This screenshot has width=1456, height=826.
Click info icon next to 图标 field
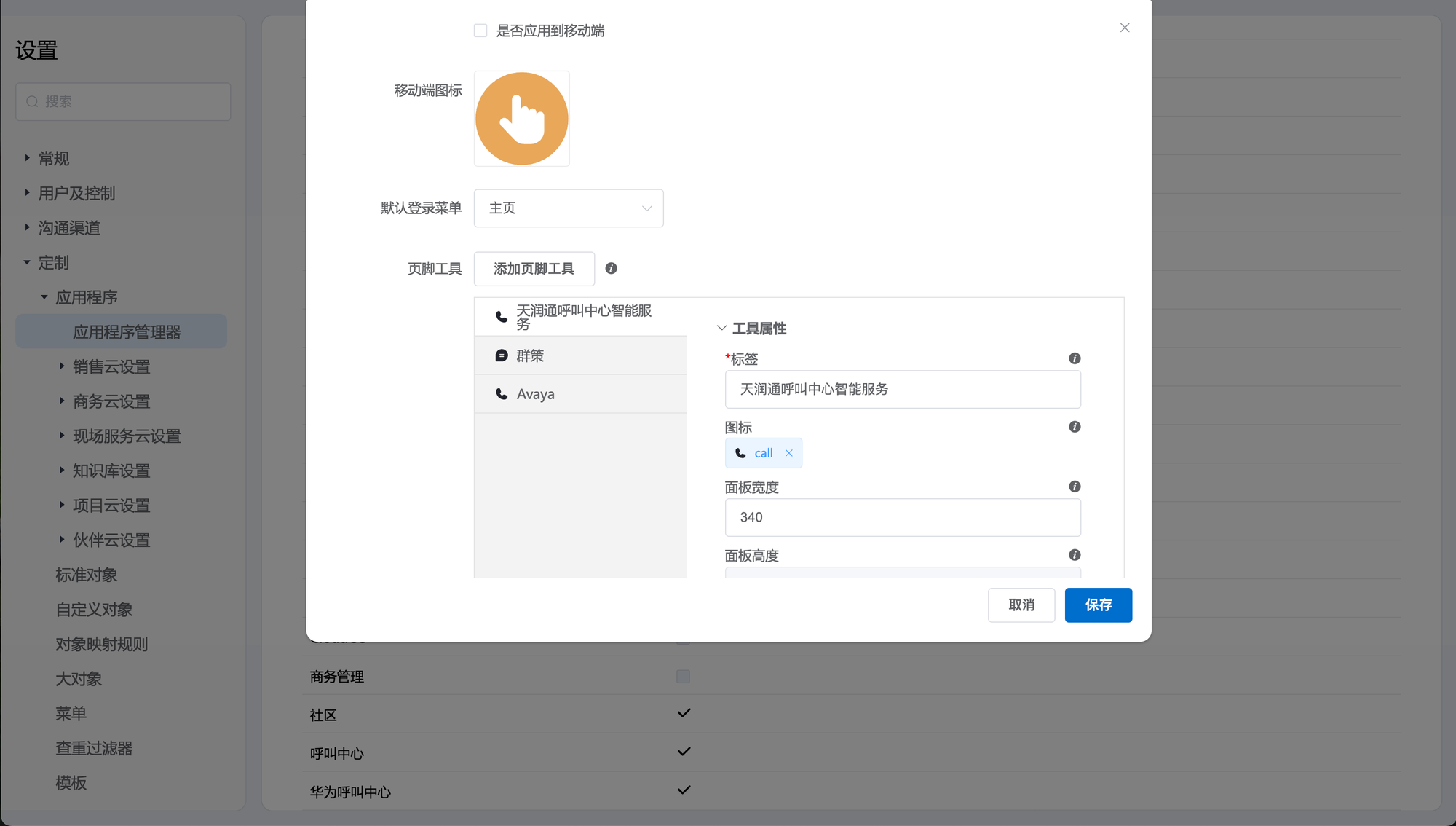pos(1074,427)
